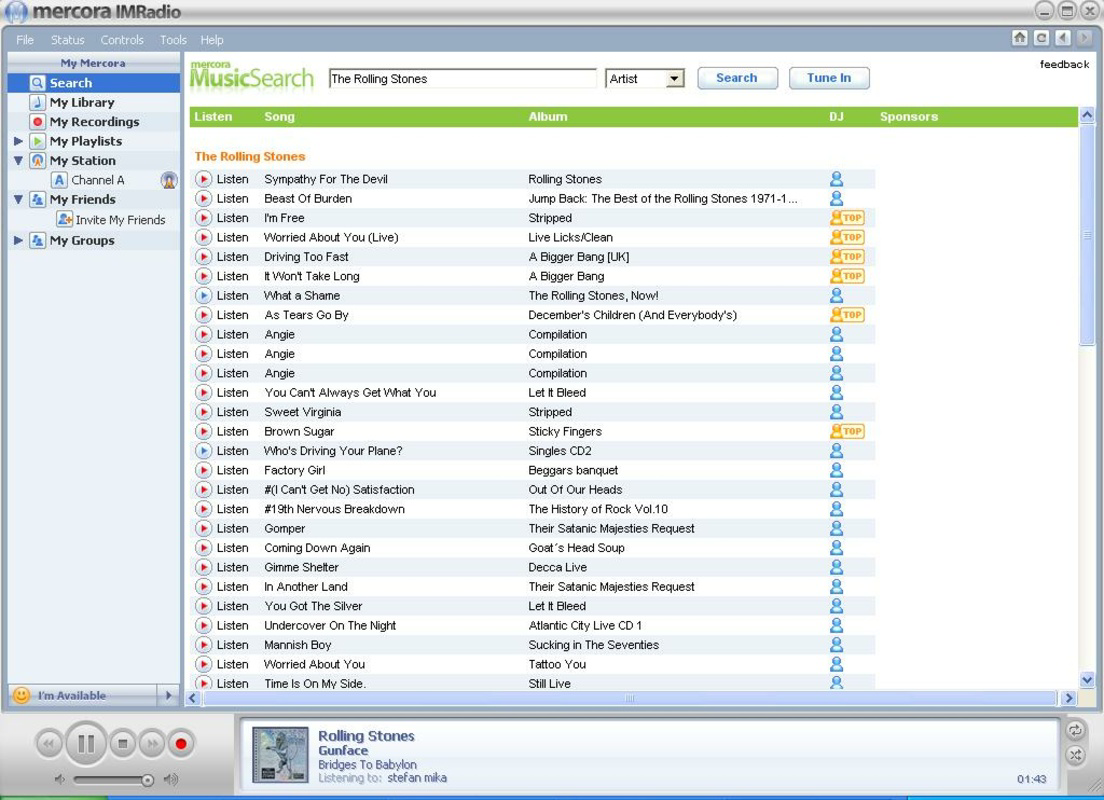This screenshot has width=1104, height=800.
Task: Click stefan mika in now playing panel
Action: tap(417, 778)
